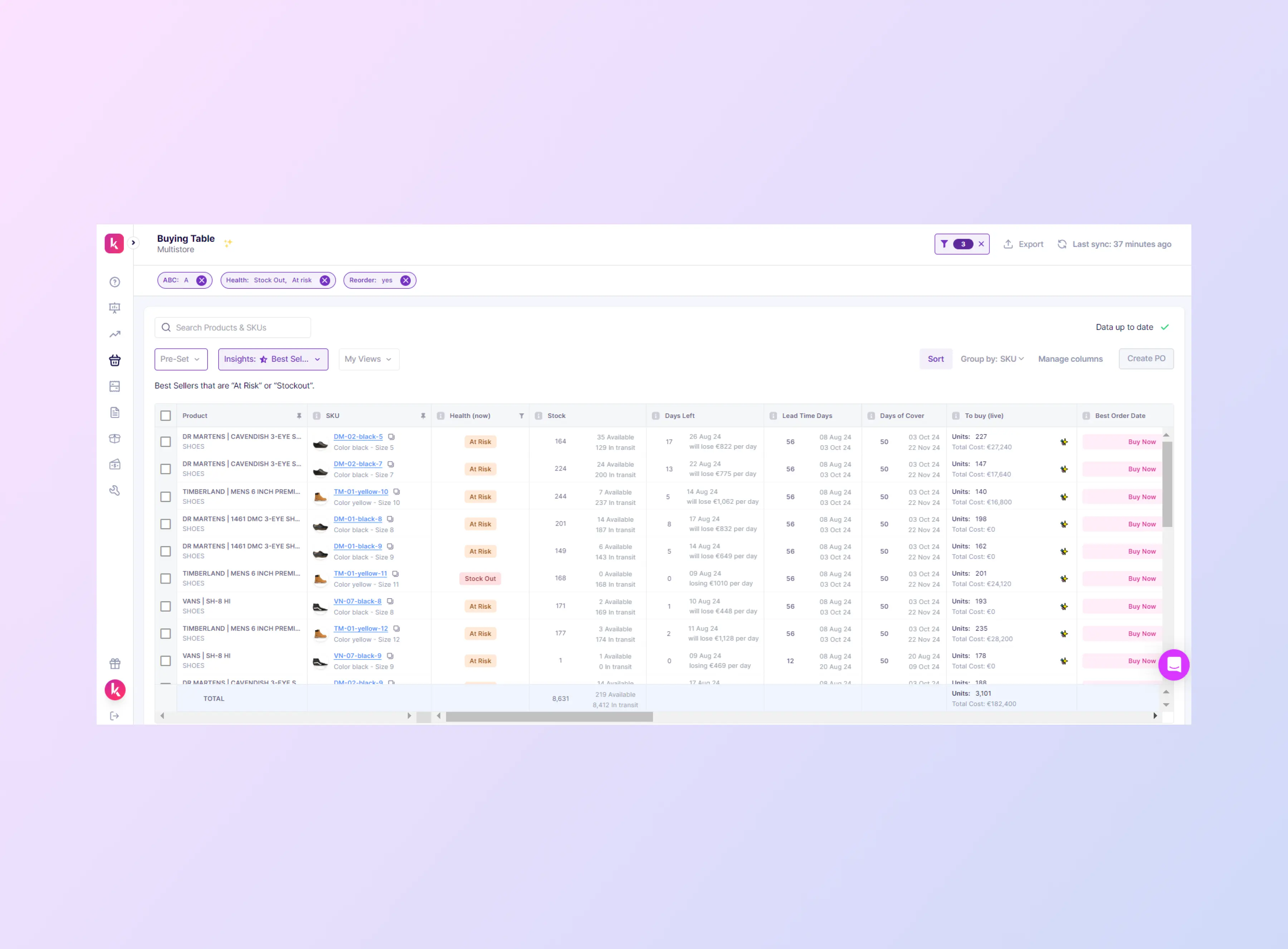Click the info icon in Days Left header
The width and height of the screenshot is (1288, 949).
coord(656,416)
